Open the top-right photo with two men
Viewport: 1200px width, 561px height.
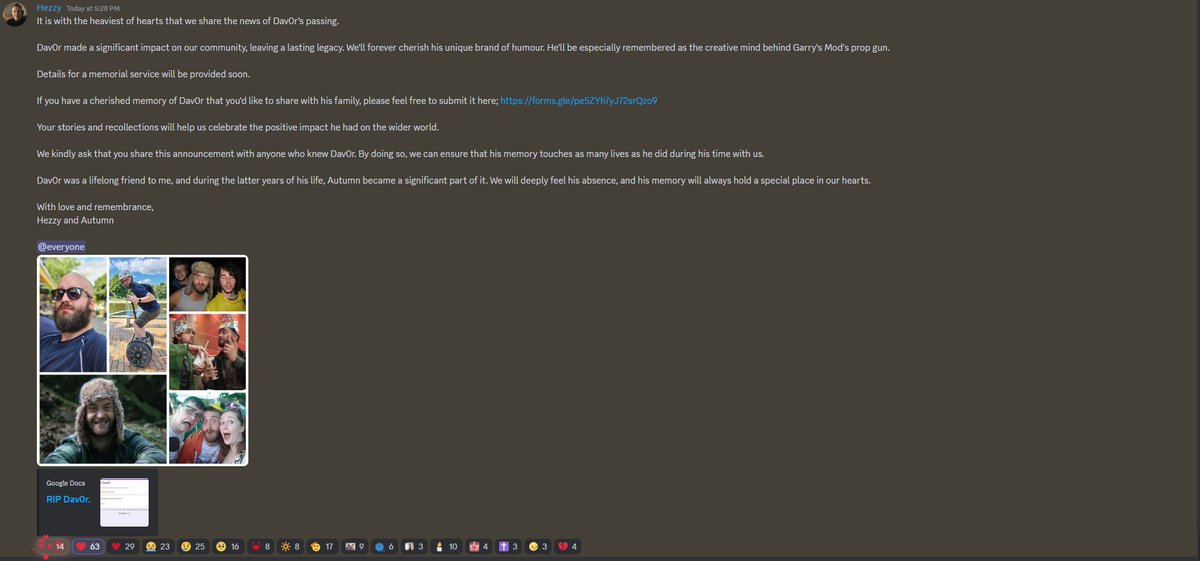click(207, 284)
